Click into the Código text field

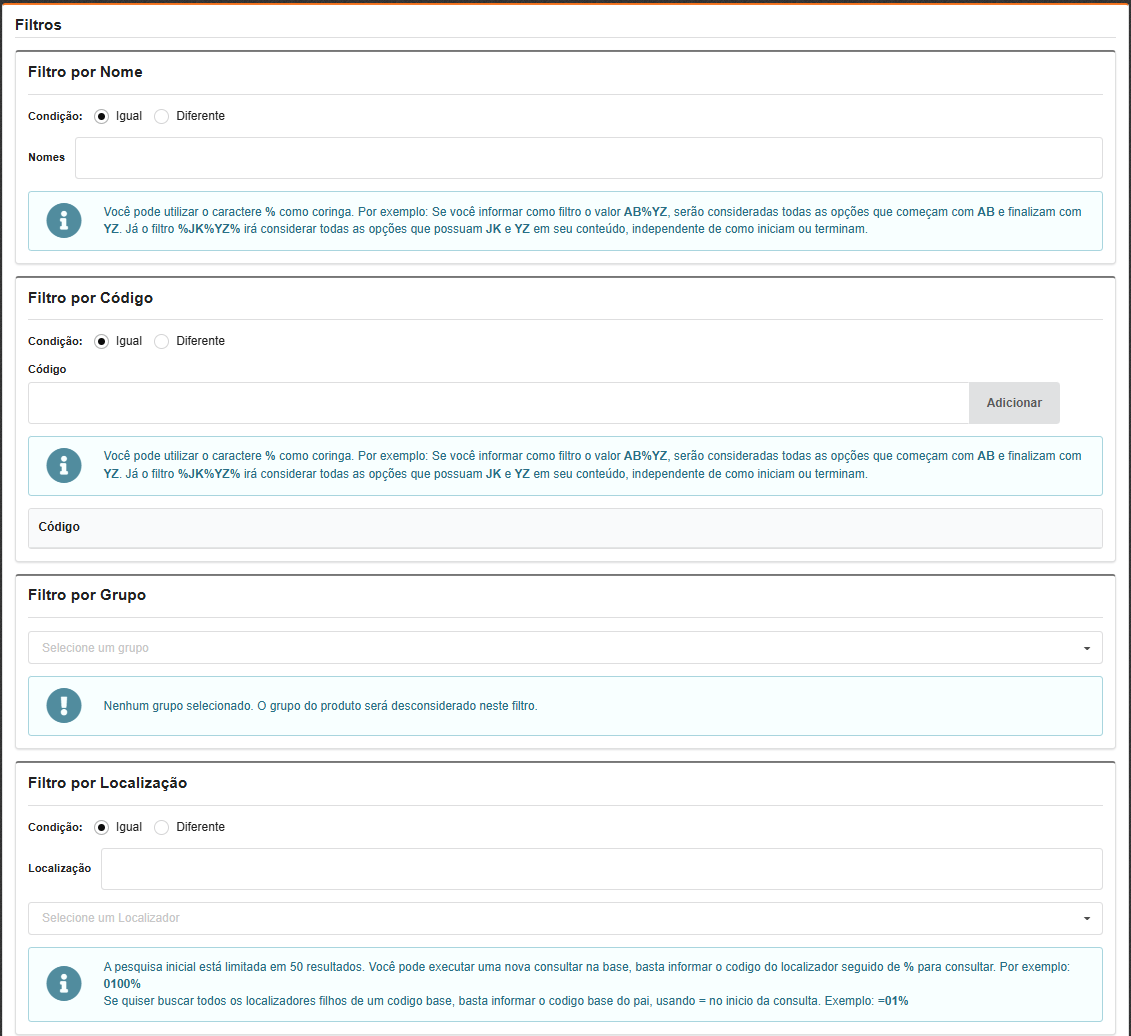pos(498,403)
